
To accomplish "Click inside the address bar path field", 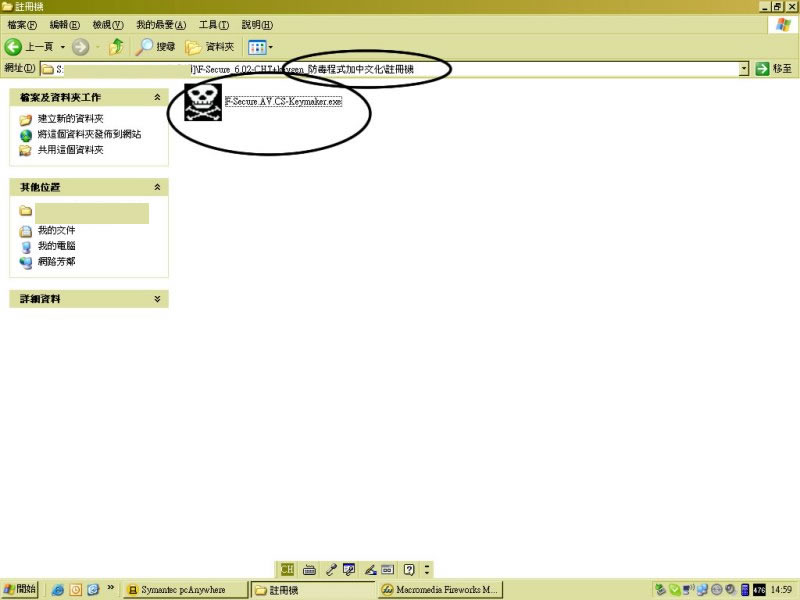I will (x=389, y=69).
